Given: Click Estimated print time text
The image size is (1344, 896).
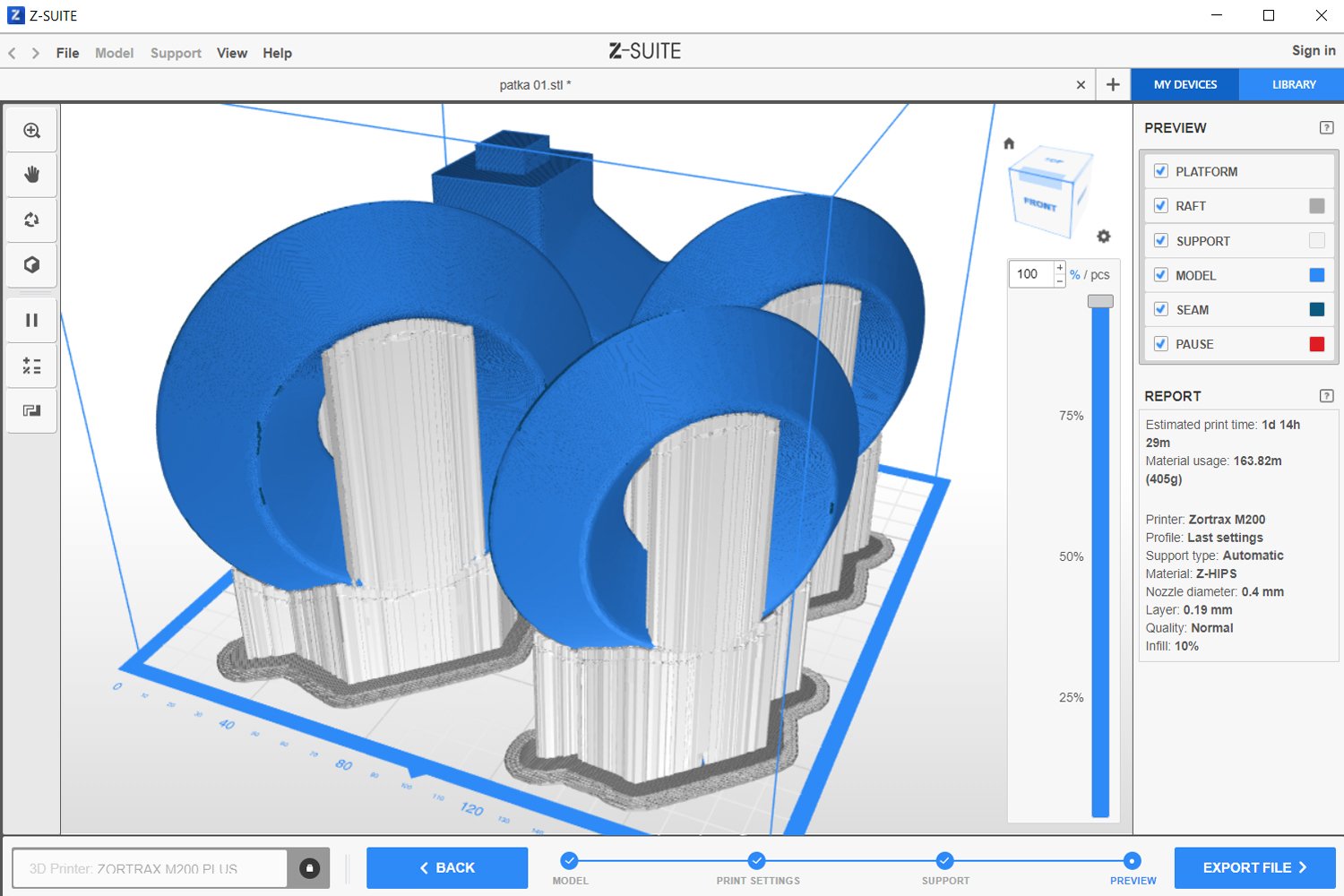Looking at the screenshot, I should tap(1223, 434).
